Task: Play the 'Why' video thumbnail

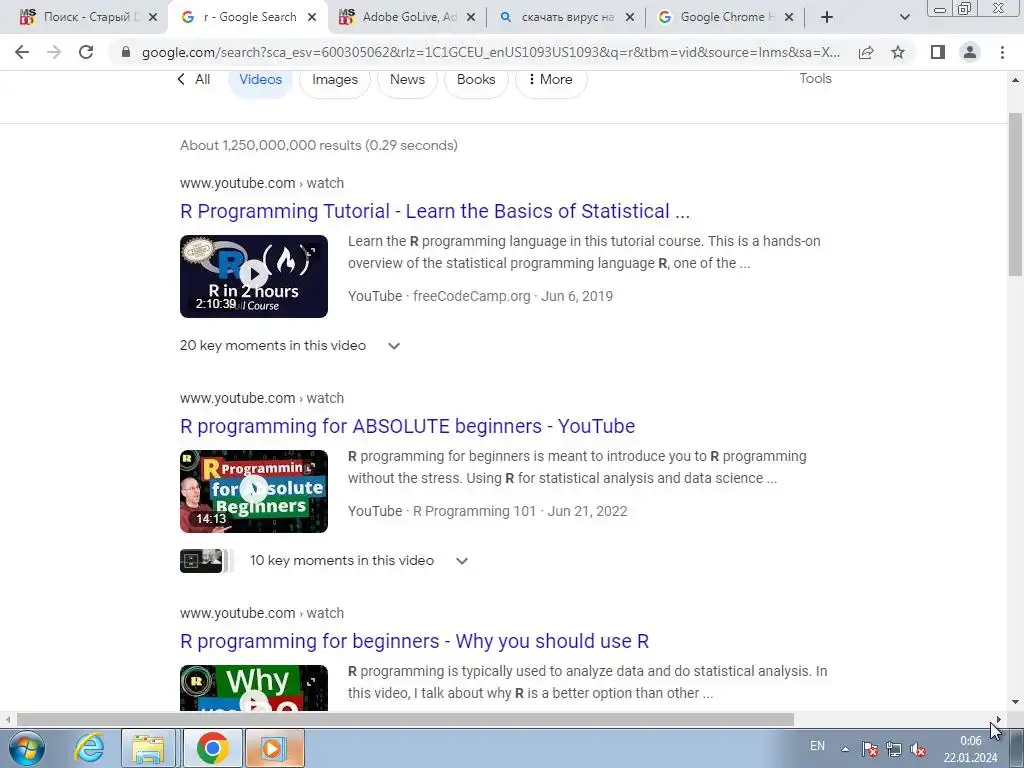Action: [254, 687]
